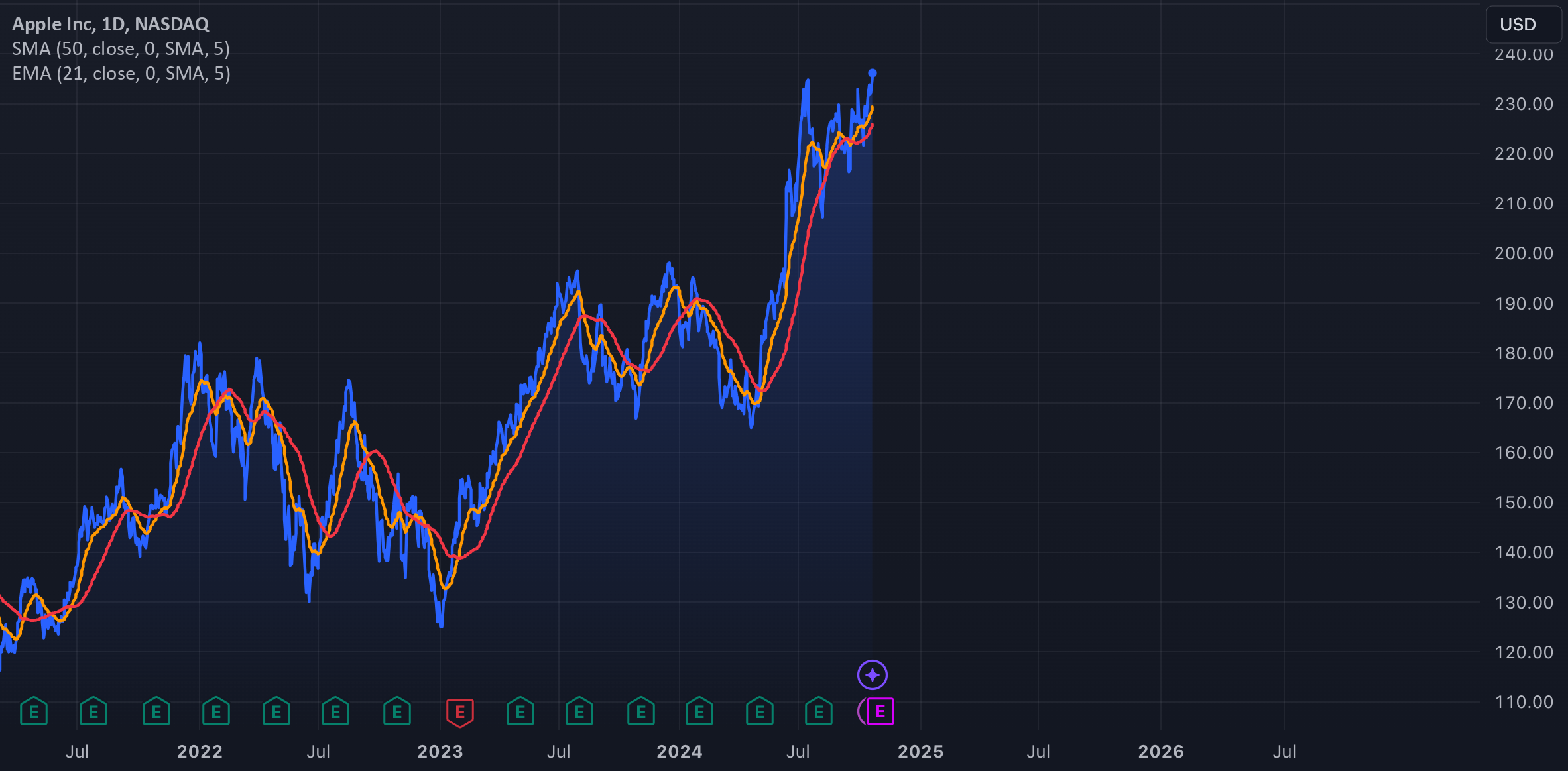Viewport: 1568px width, 771px height.
Task: Click the earnings marker just after Jul 2023
Action: click(x=579, y=712)
